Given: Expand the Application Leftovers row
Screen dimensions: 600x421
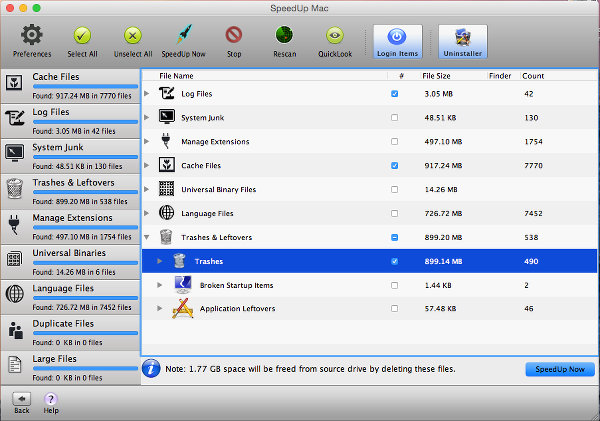Looking at the screenshot, I should pyautogui.click(x=160, y=308).
